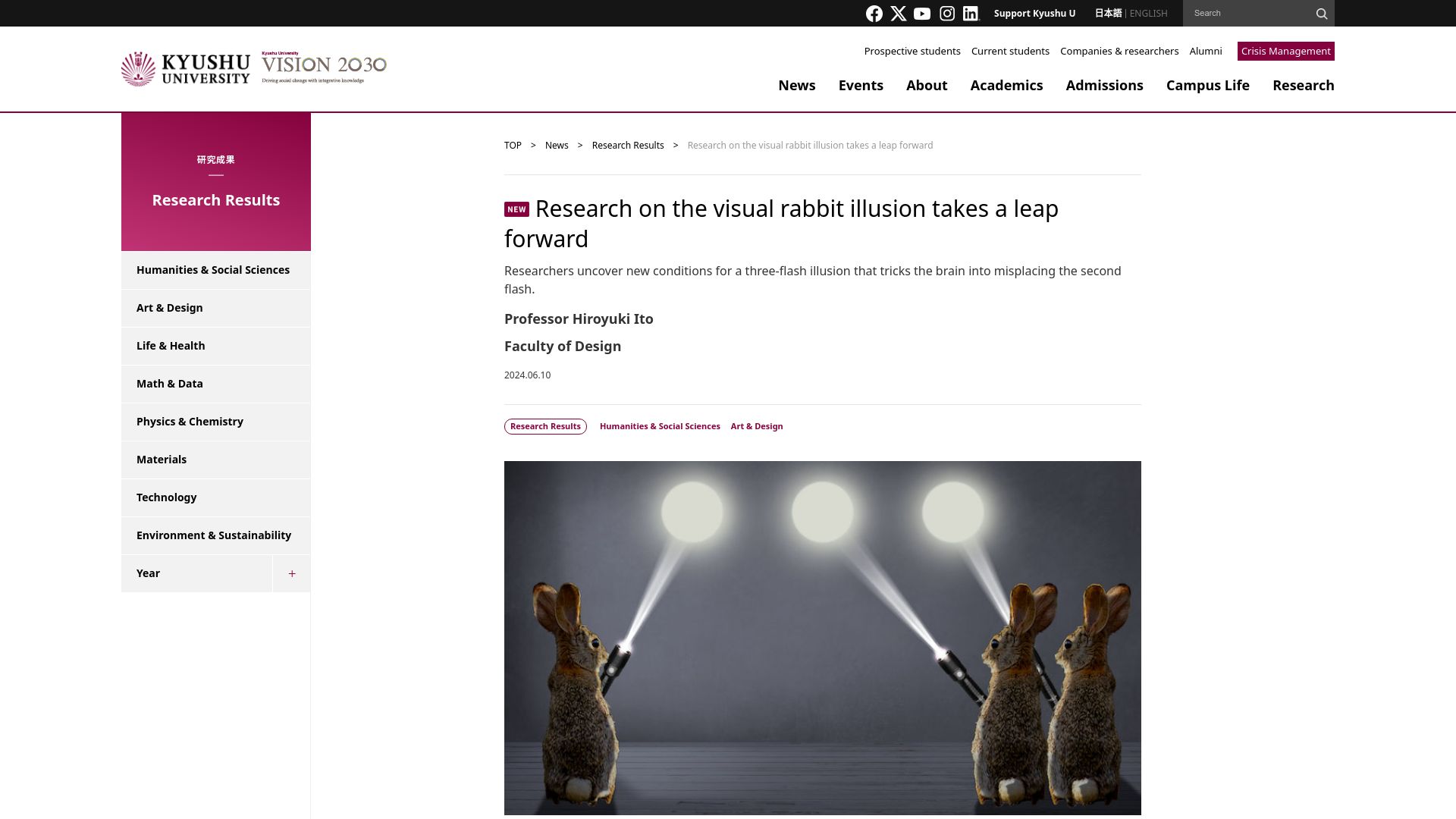This screenshot has width=1456, height=819.
Task: Select Physics & Chemistry in sidebar
Action: point(216,422)
